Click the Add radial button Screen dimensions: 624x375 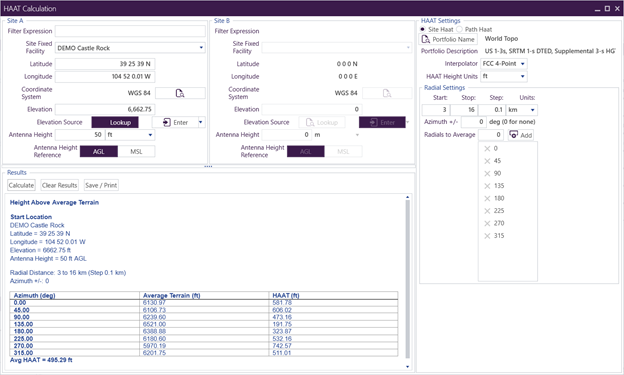point(521,135)
